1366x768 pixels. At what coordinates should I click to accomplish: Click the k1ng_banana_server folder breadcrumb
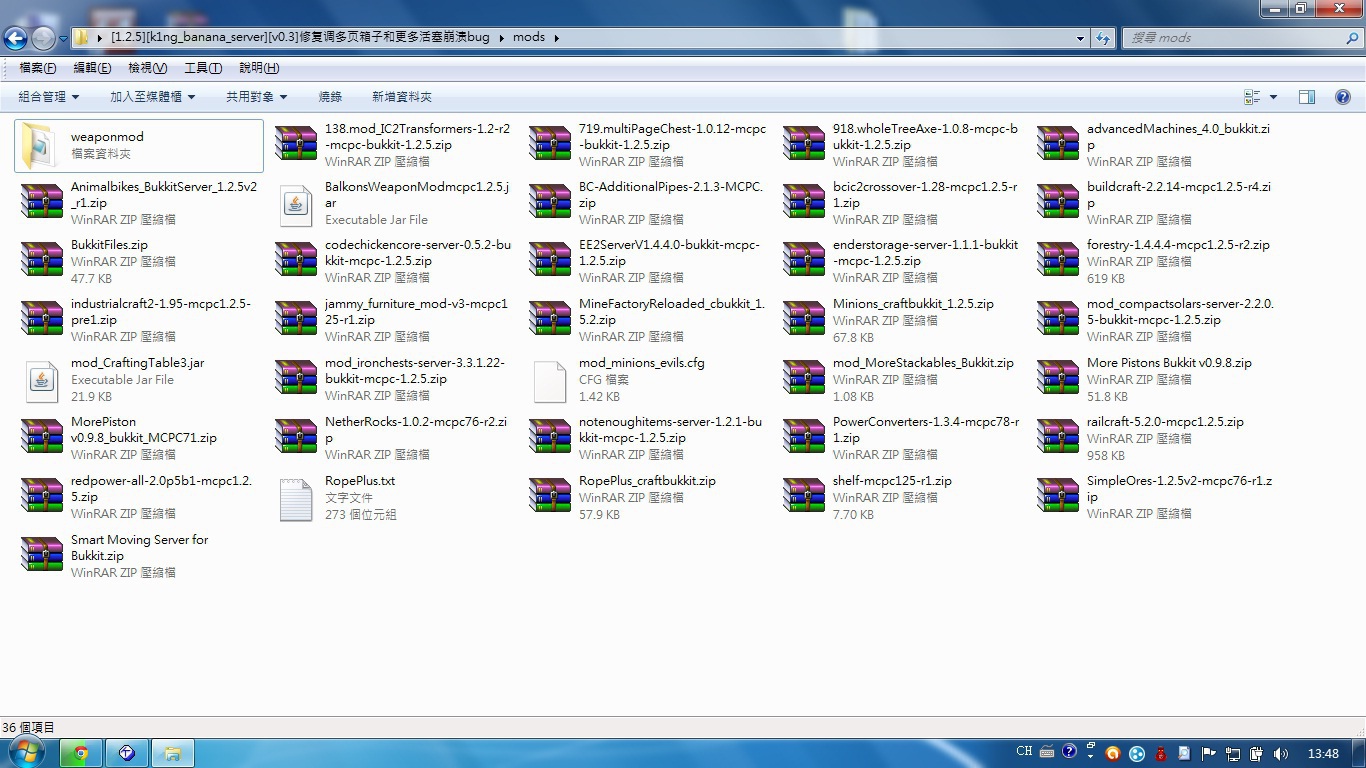point(301,38)
